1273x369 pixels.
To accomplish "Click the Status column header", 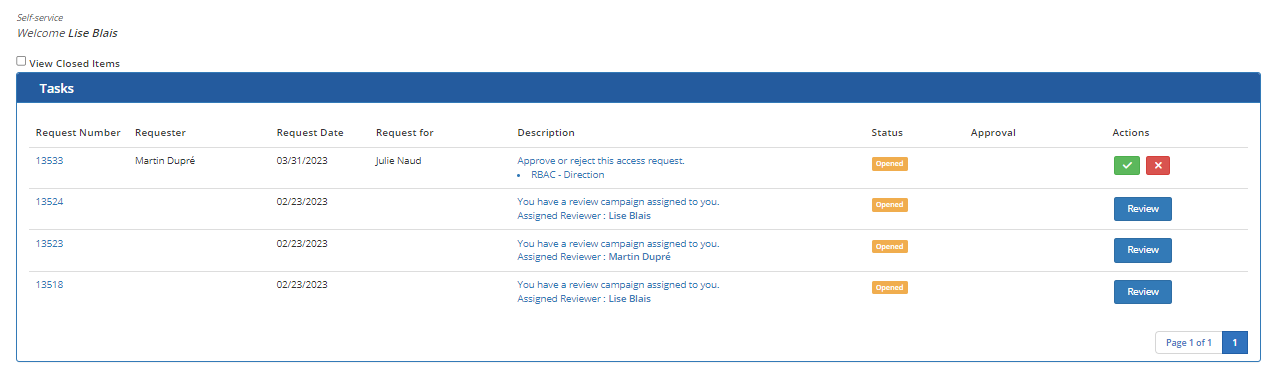I will tap(887, 132).
